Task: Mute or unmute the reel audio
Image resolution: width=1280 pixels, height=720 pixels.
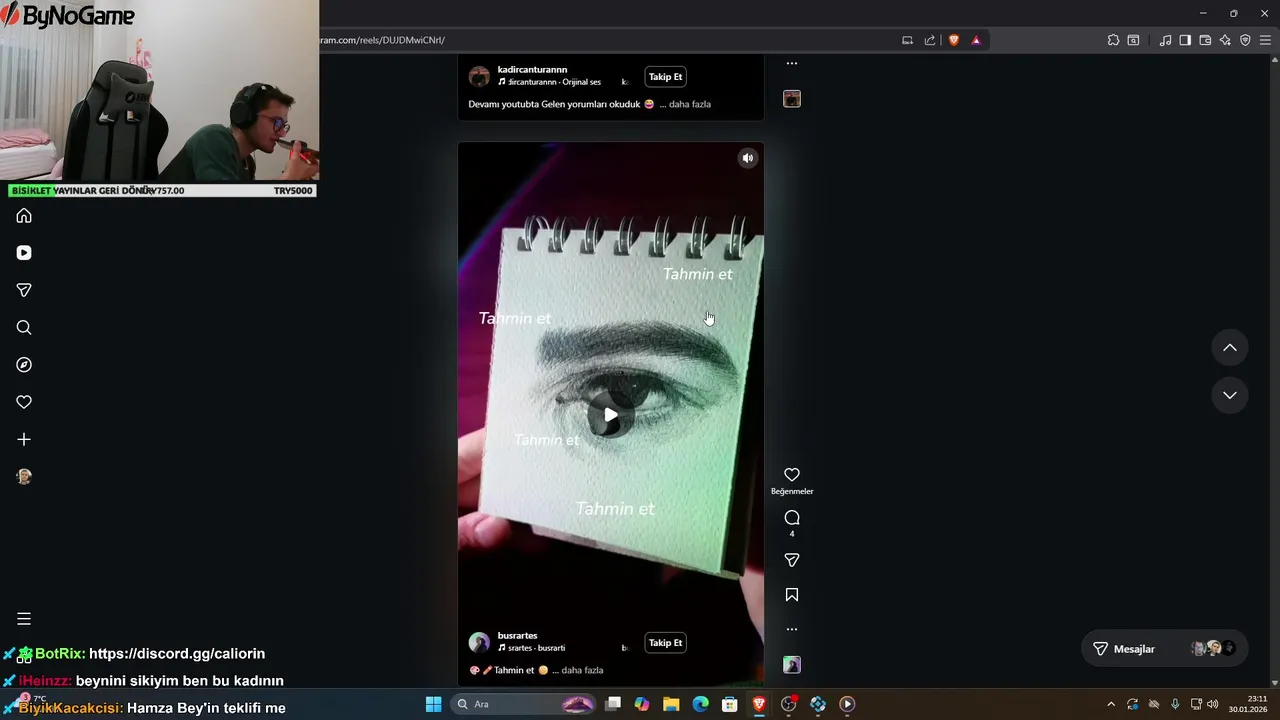Action: [747, 158]
